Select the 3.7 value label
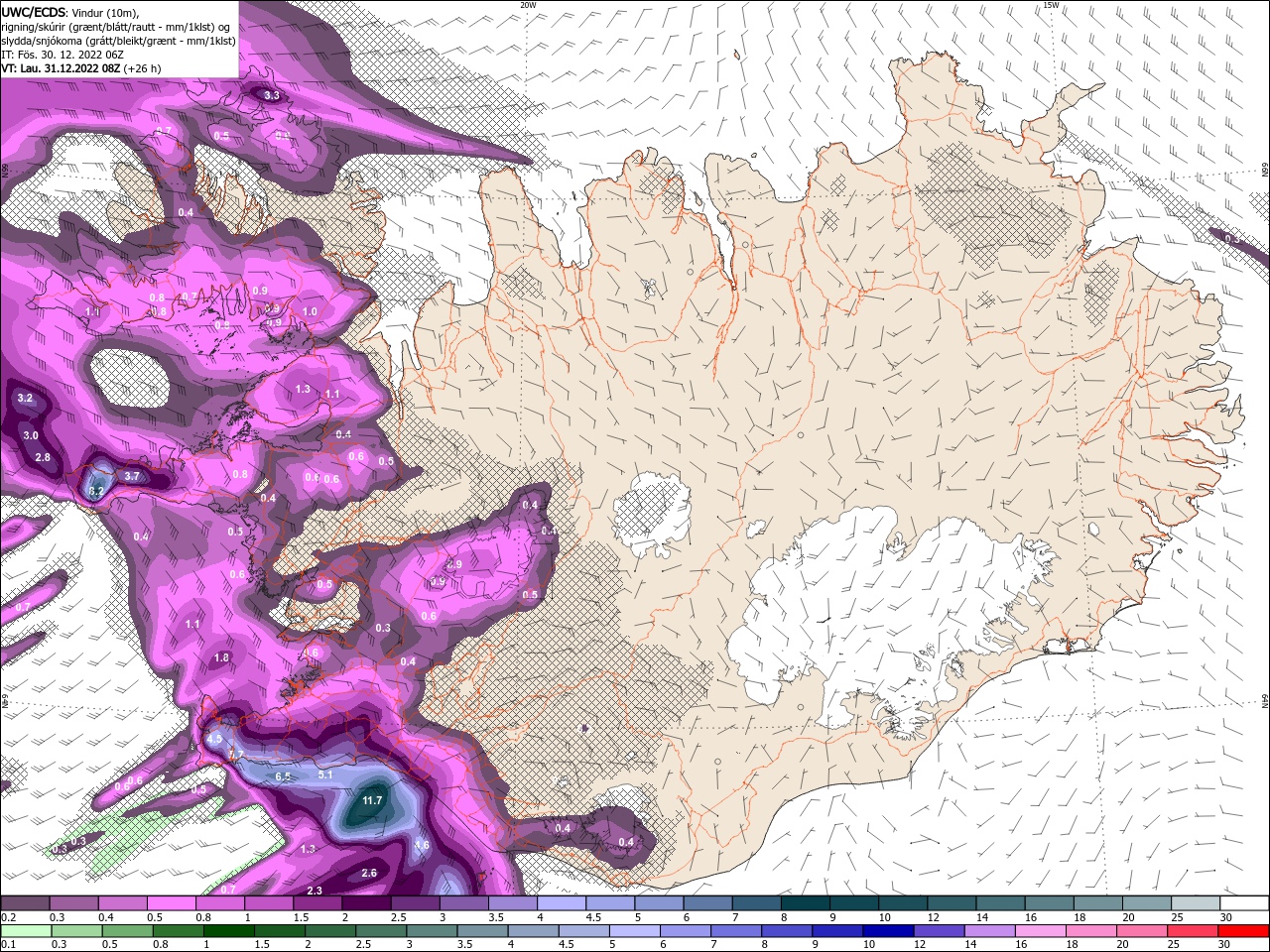 [x=132, y=476]
